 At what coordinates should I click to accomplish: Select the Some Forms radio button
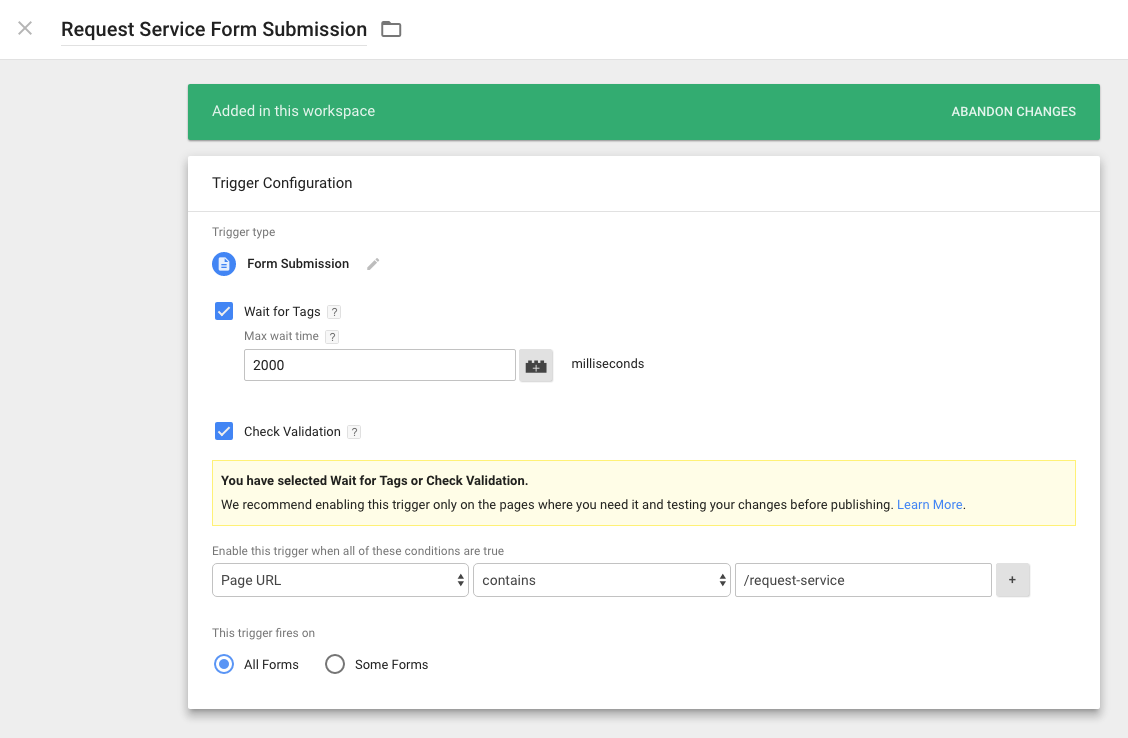335,664
